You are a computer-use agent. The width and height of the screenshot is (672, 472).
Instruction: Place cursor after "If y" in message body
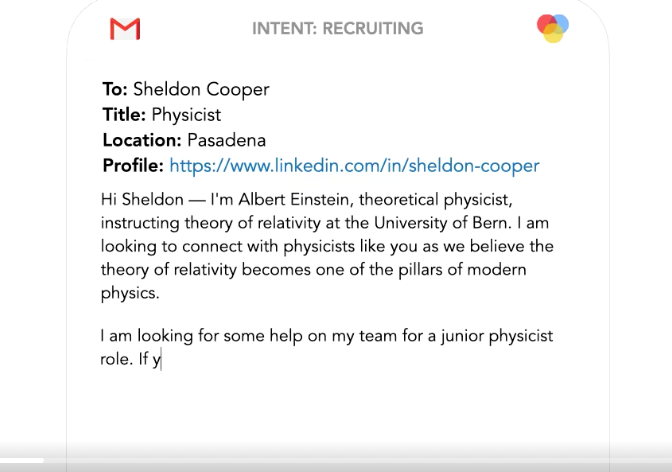click(x=162, y=359)
